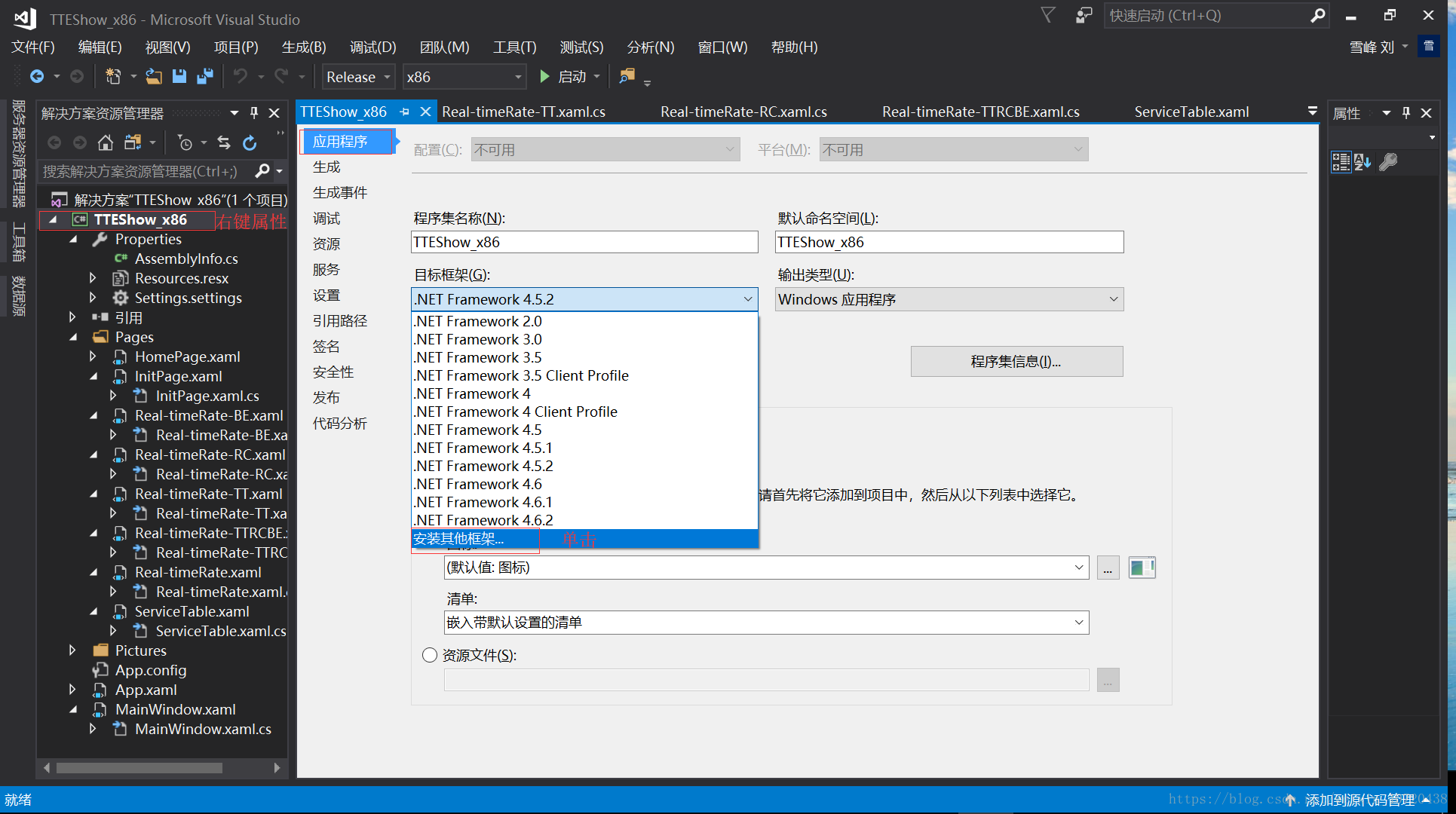Viewport: 1456px width, 814px height.
Task: Click the user account avatar icon
Action: tap(1428, 47)
